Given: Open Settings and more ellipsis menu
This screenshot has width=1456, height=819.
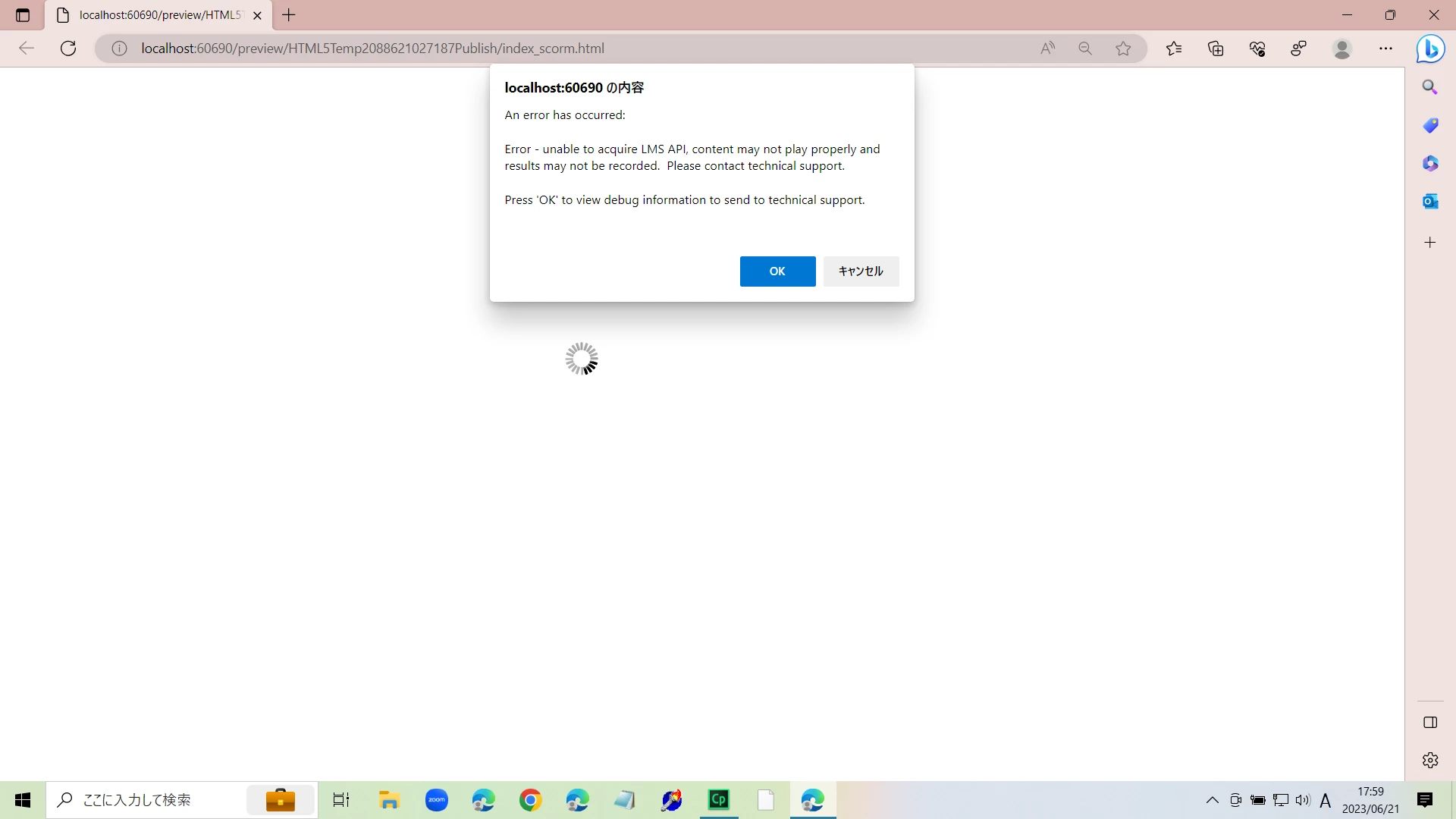Looking at the screenshot, I should [x=1385, y=49].
